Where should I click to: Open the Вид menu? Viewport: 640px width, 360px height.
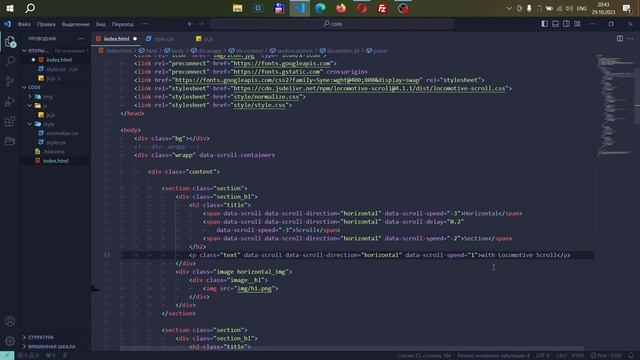101,24
